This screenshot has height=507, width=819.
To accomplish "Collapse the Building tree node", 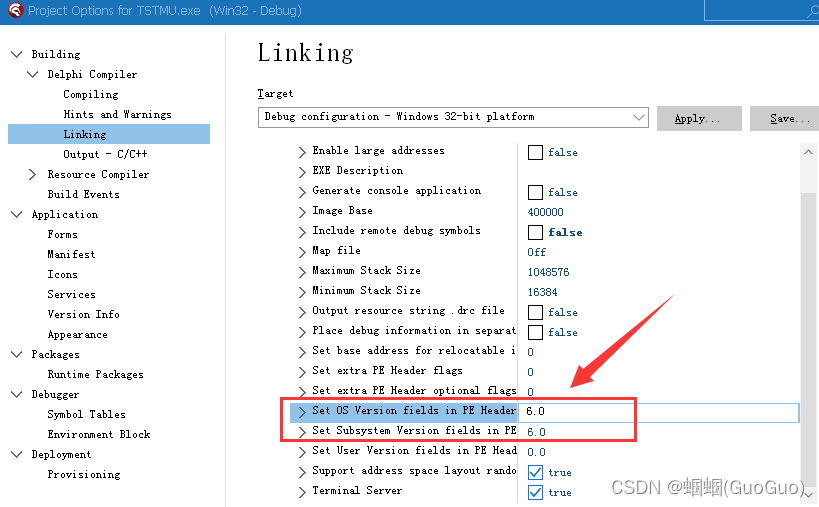I will pos(17,54).
